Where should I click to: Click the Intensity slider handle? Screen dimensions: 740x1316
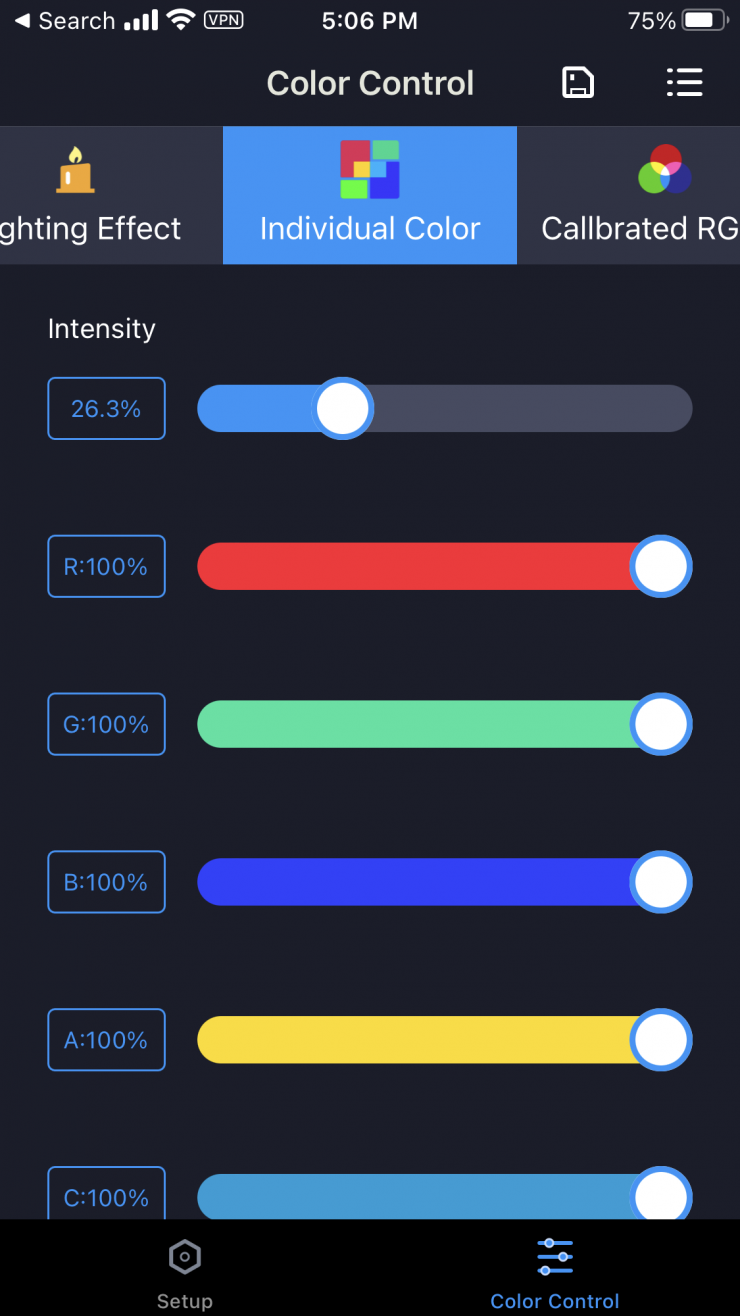click(x=343, y=409)
